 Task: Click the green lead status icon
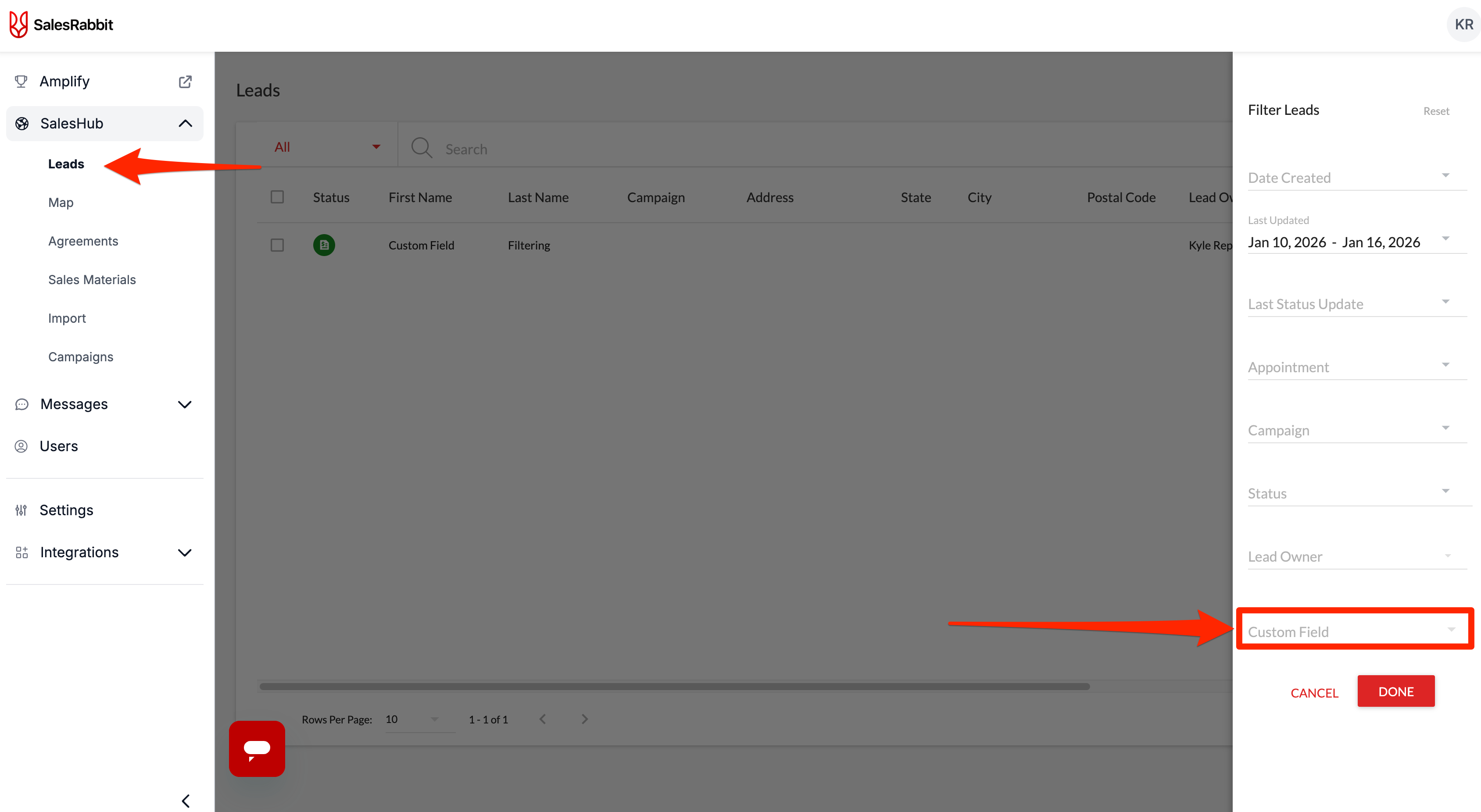click(x=324, y=246)
